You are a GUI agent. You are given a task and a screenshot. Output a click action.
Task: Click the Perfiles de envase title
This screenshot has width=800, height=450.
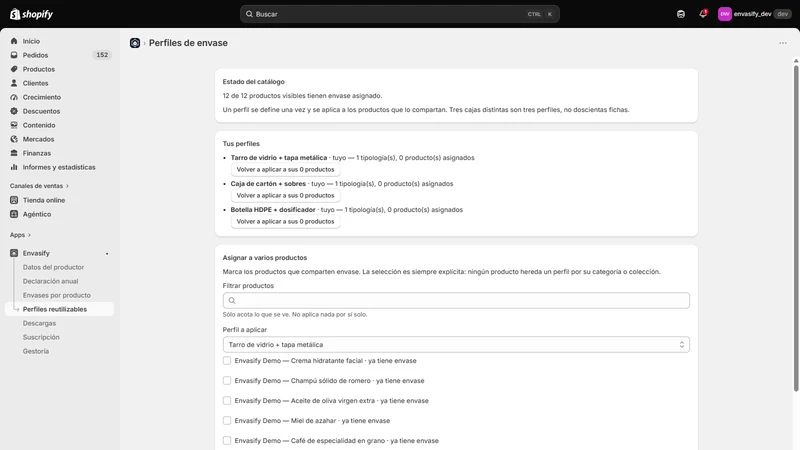[x=188, y=43]
